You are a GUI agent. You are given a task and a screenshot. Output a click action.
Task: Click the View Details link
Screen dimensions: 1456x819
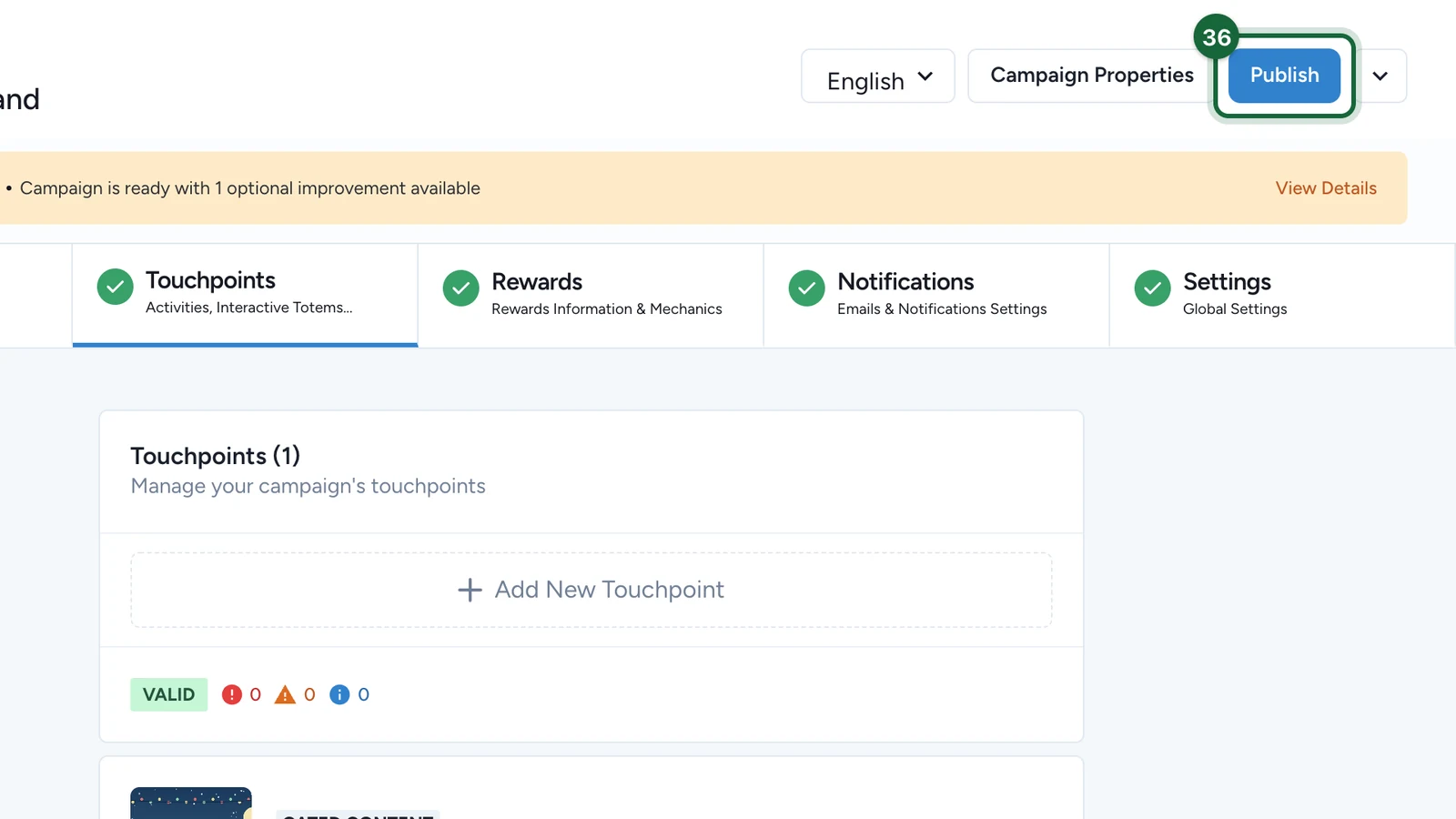pos(1326,188)
